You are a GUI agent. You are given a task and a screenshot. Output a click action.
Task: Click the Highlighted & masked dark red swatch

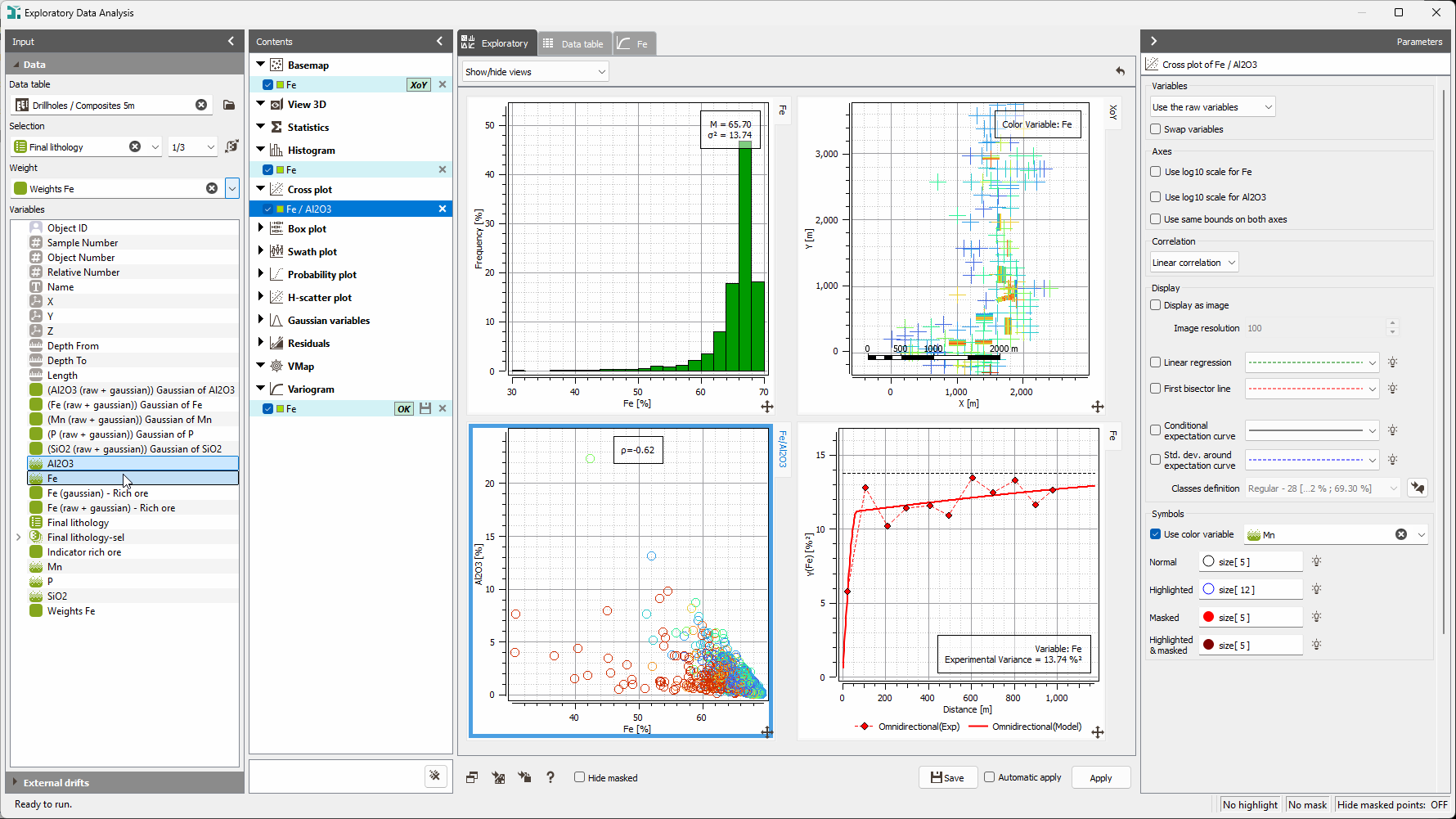tap(1208, 645)
